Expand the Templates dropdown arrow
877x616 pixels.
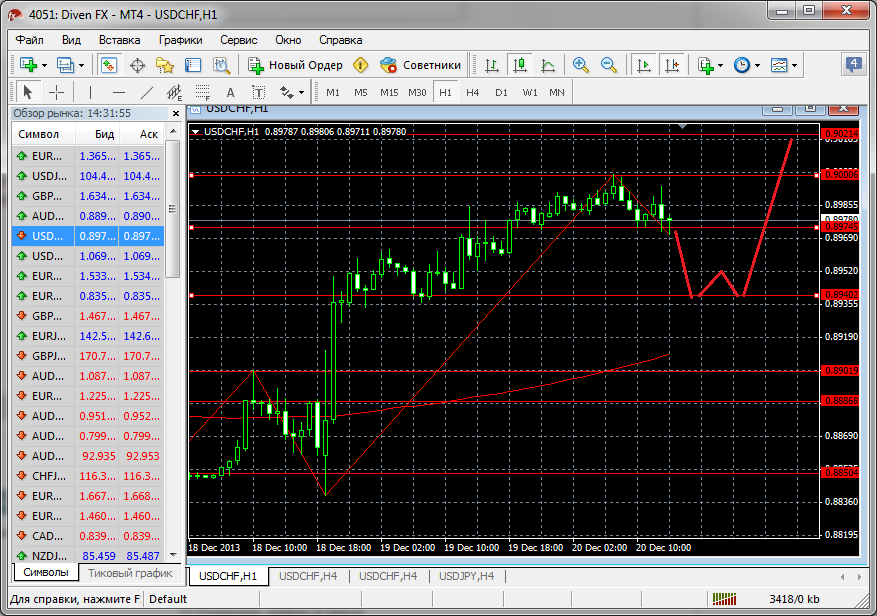pyautogui.click(x=794, y=65)
